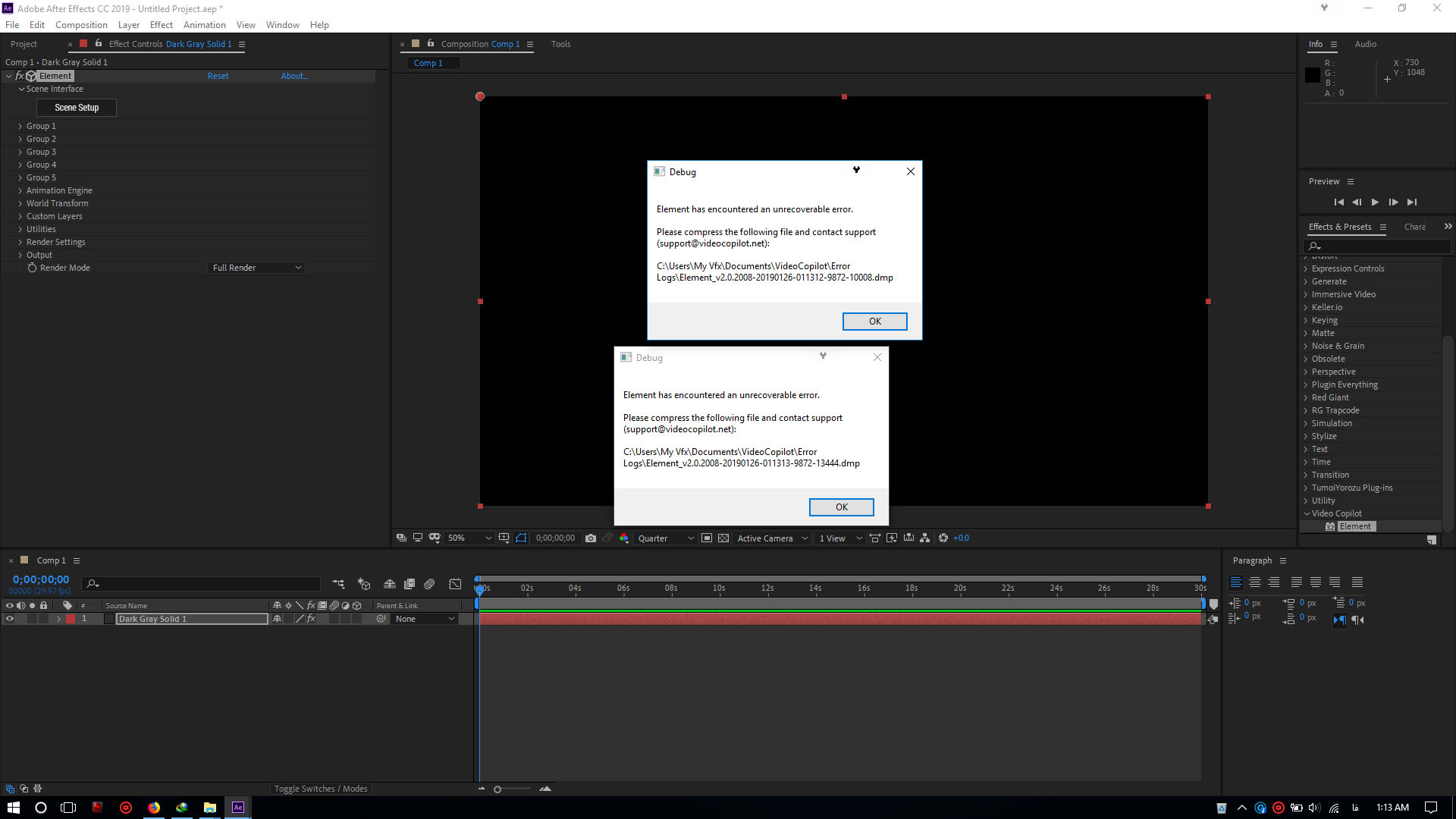1456x819 pixels.
Task: Expand Keying effects category
Action: (1306, 321)
